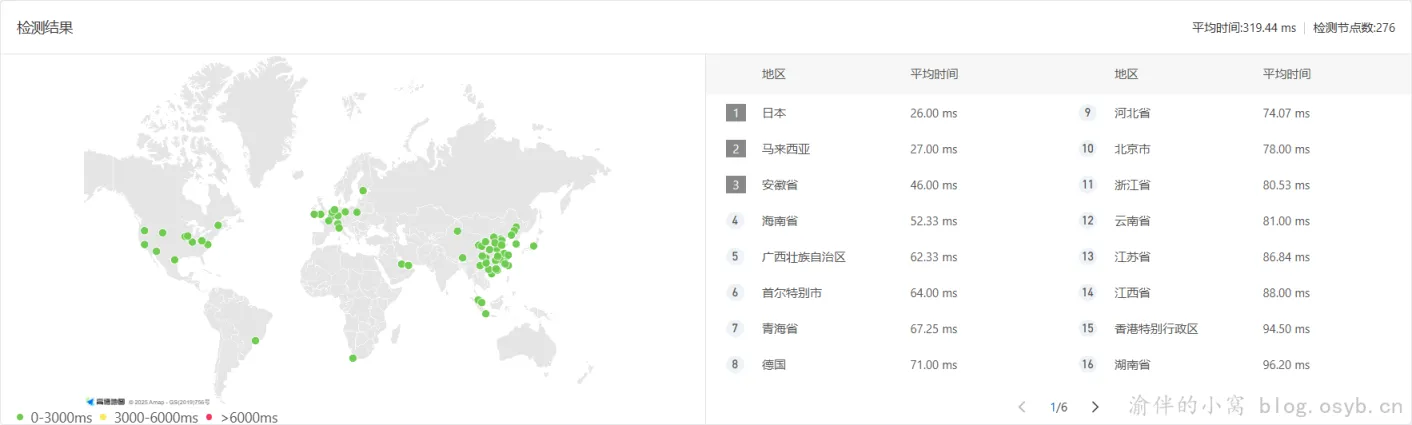Click the 检测结果 panel title
1412x425 pixels.
click(45, 28)
